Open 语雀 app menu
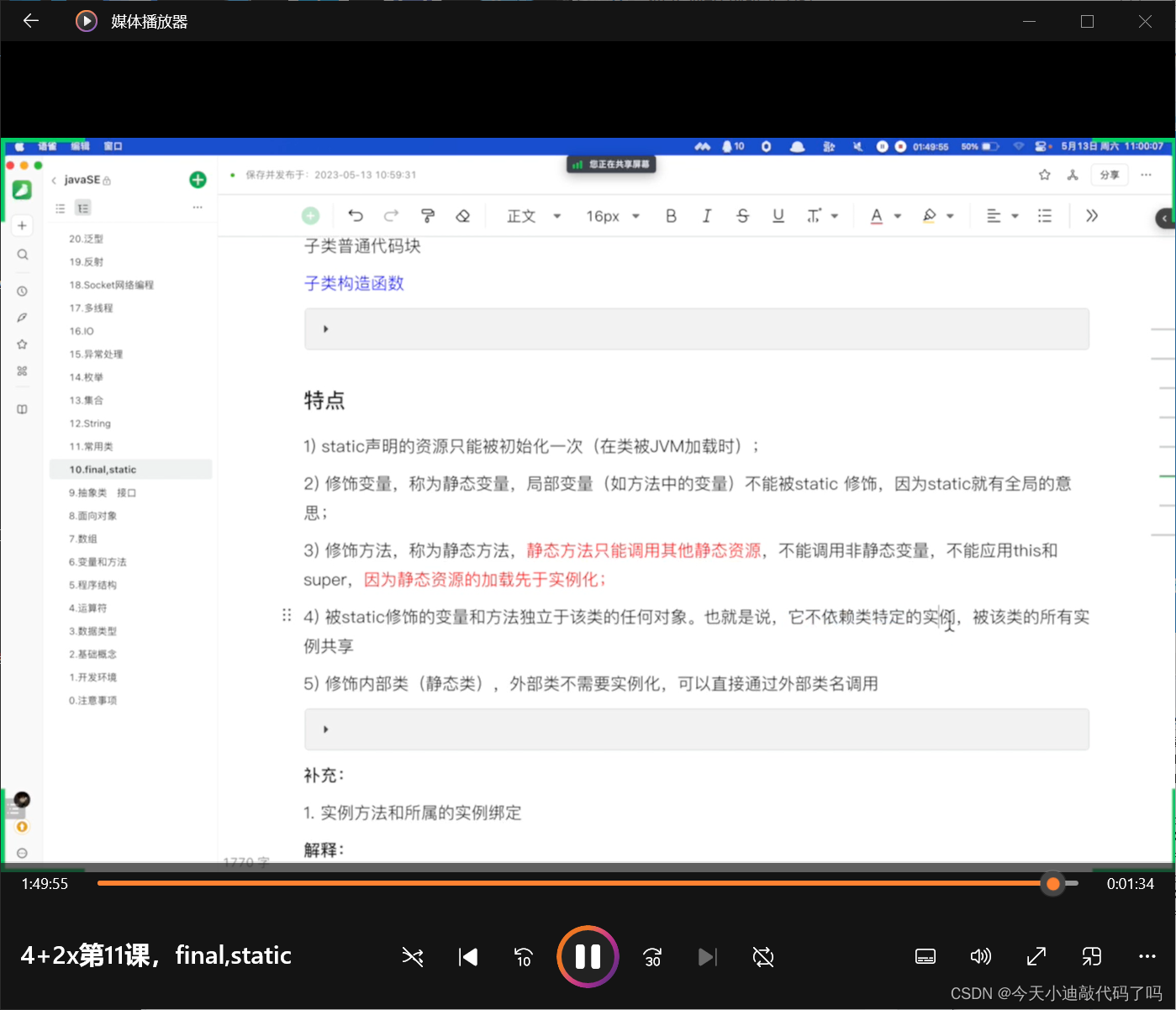Image resolution: width=1176 pixels, height=1010 pixels. 47,146
